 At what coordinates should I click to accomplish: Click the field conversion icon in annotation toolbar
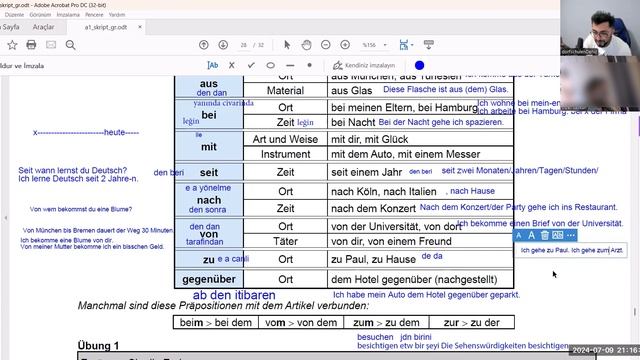(558, 235)
